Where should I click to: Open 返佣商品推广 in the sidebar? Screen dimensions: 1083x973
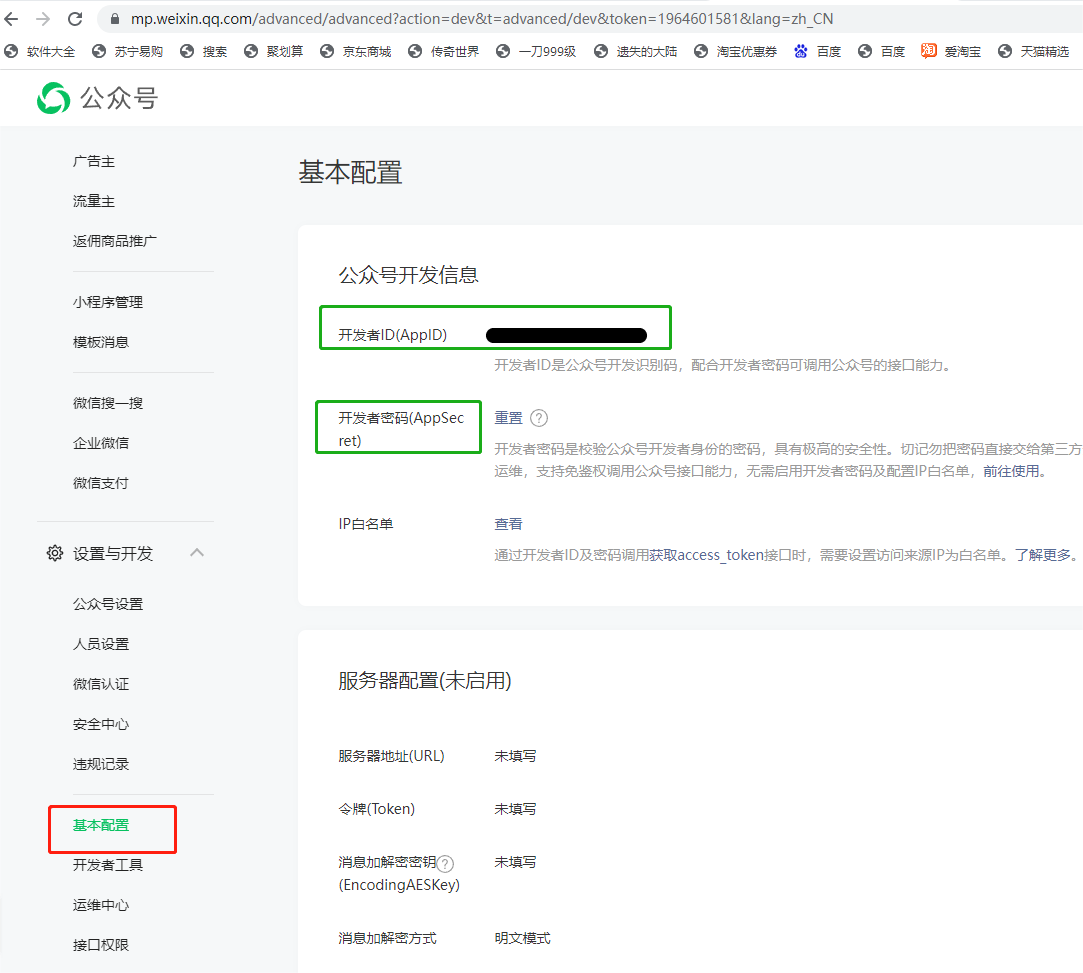click(115, 241)
